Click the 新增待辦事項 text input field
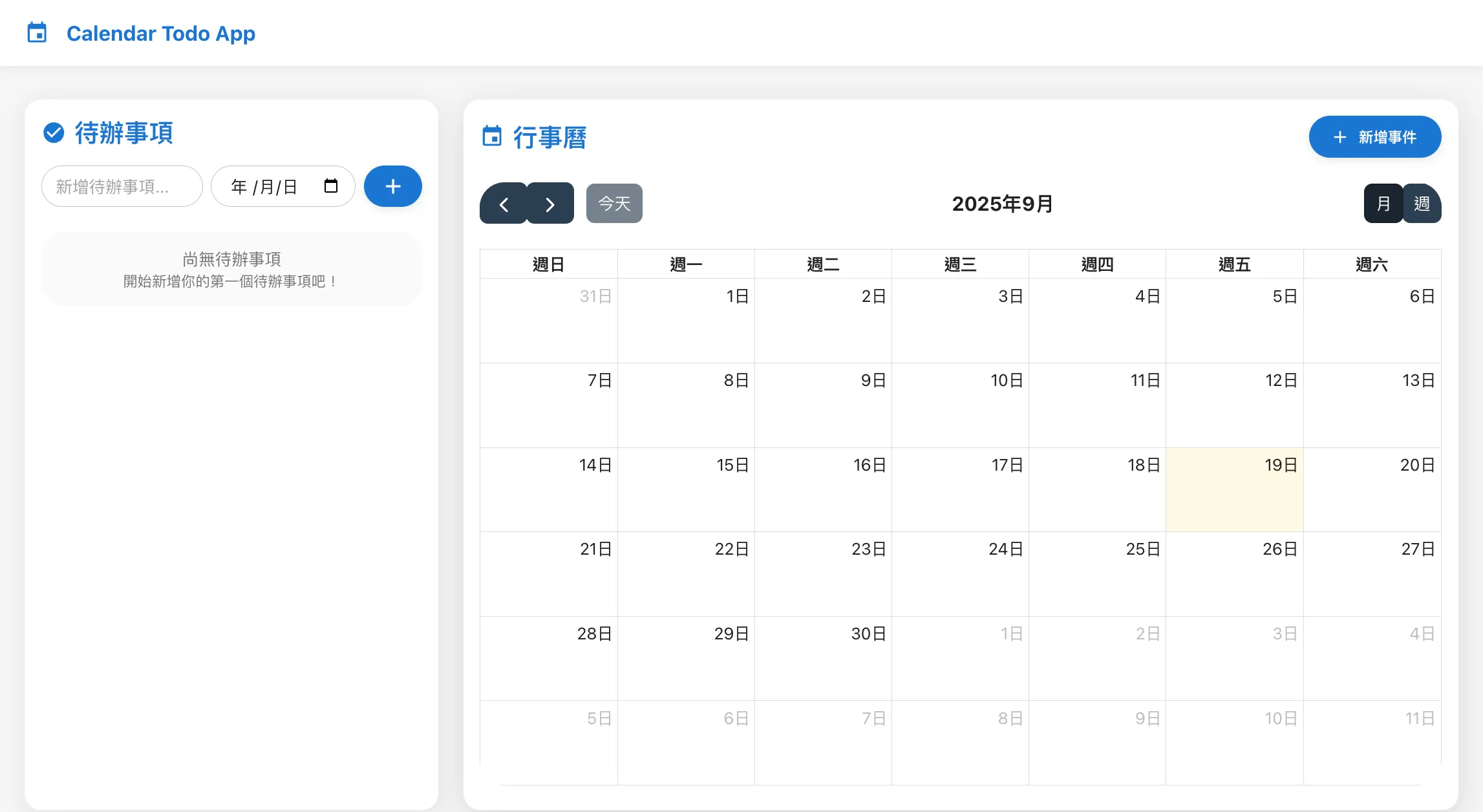This screenshot has height=812, width=1483. point(122,186)
